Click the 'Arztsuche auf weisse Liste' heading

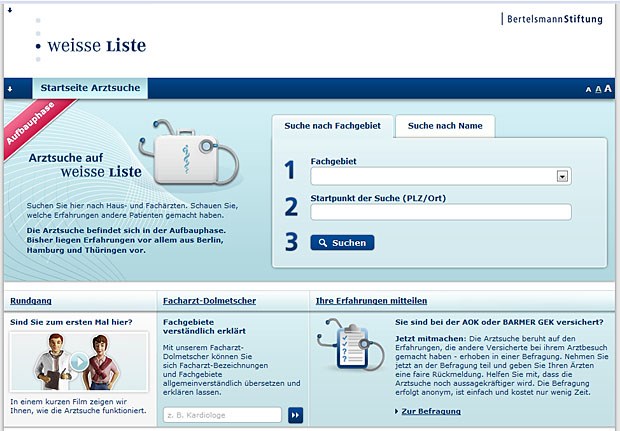[85, 165]
